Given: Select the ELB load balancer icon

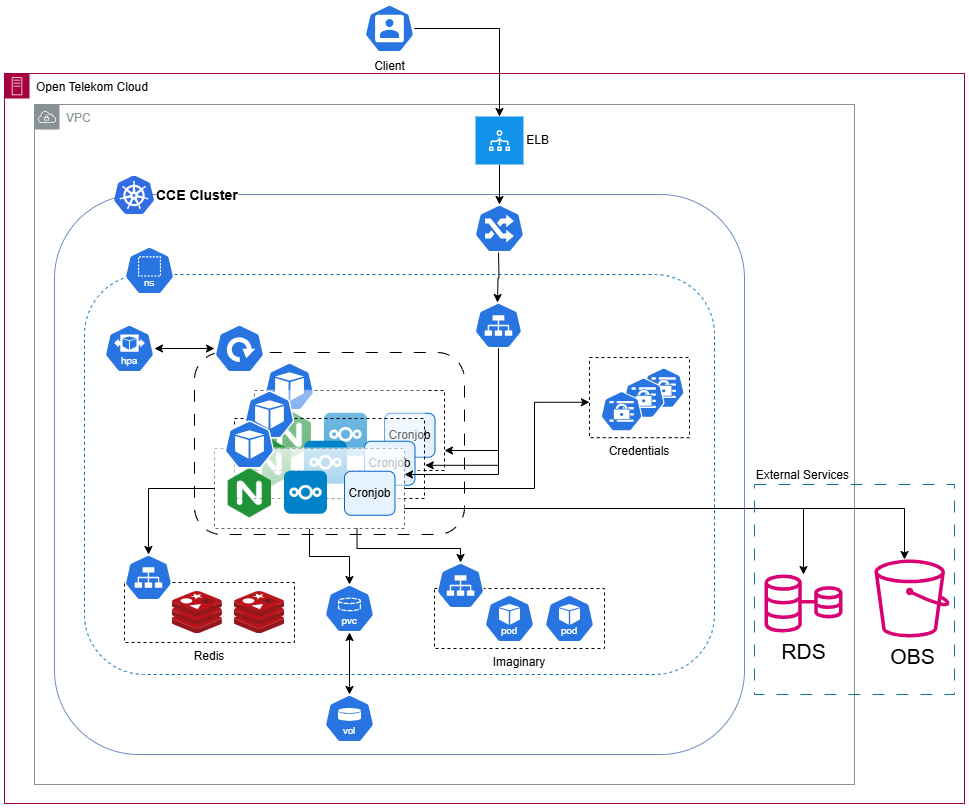Looking at the screenshot, I should [x=499, y=141].
